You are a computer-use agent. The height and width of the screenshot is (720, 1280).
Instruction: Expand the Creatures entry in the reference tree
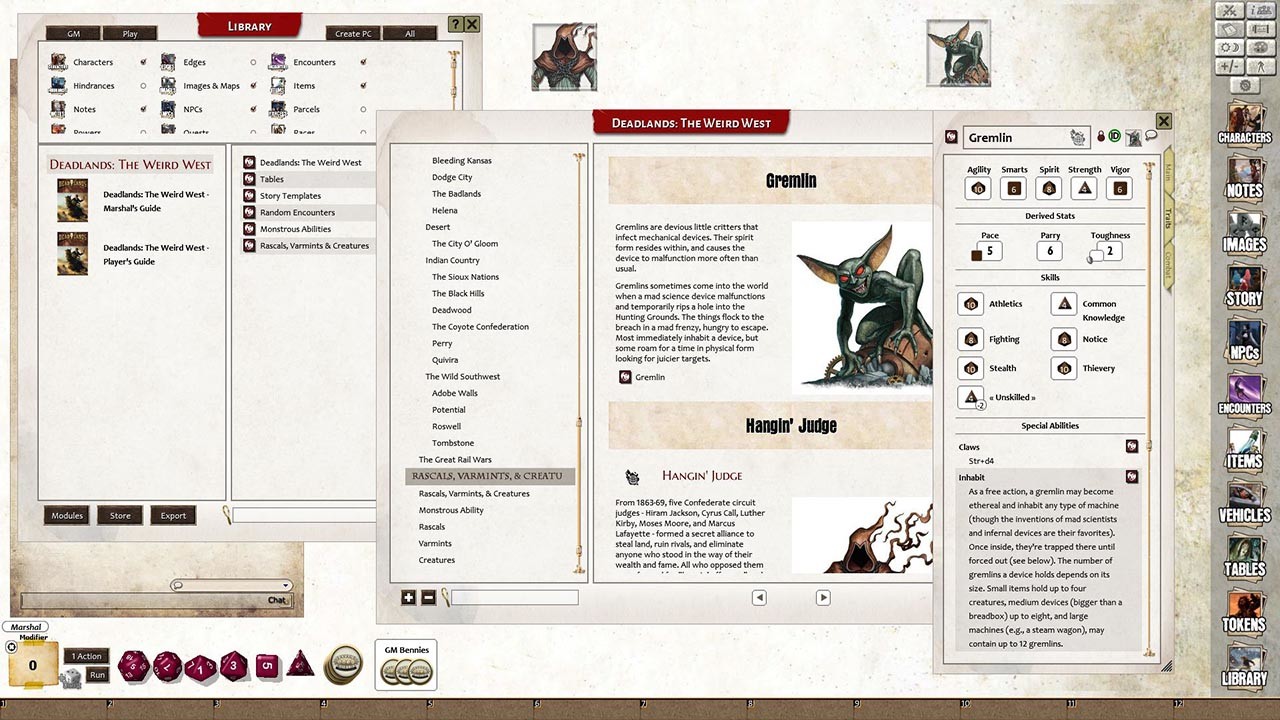click(x=436, y=560)
